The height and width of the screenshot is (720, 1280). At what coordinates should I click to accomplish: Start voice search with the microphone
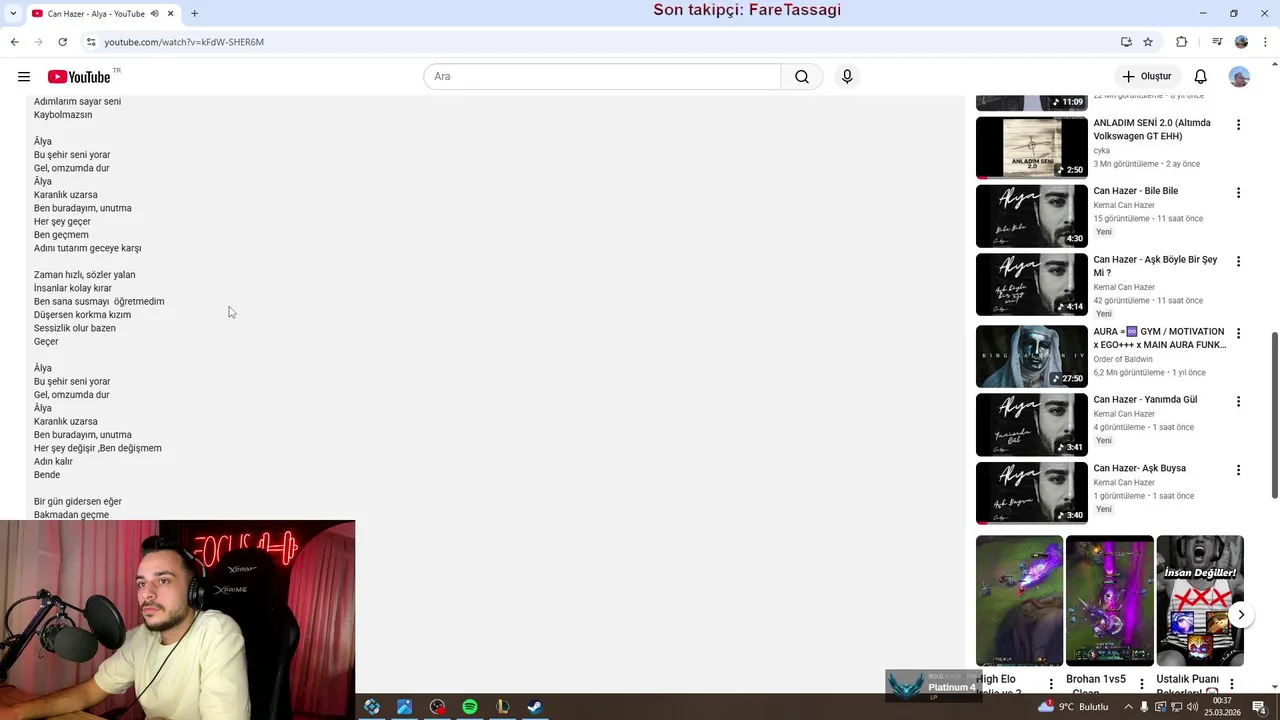click(847, 77)
